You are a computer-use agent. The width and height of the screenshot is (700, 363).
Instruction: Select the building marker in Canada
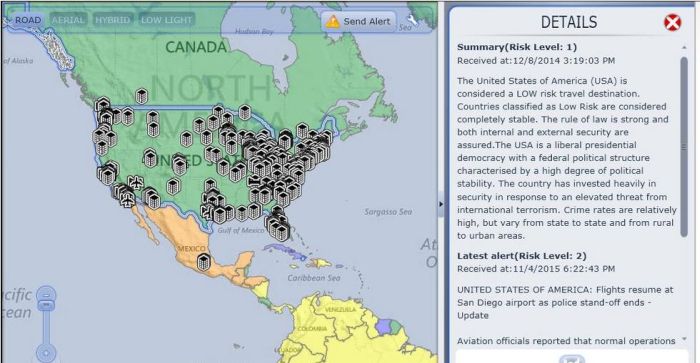coord(142,96)
